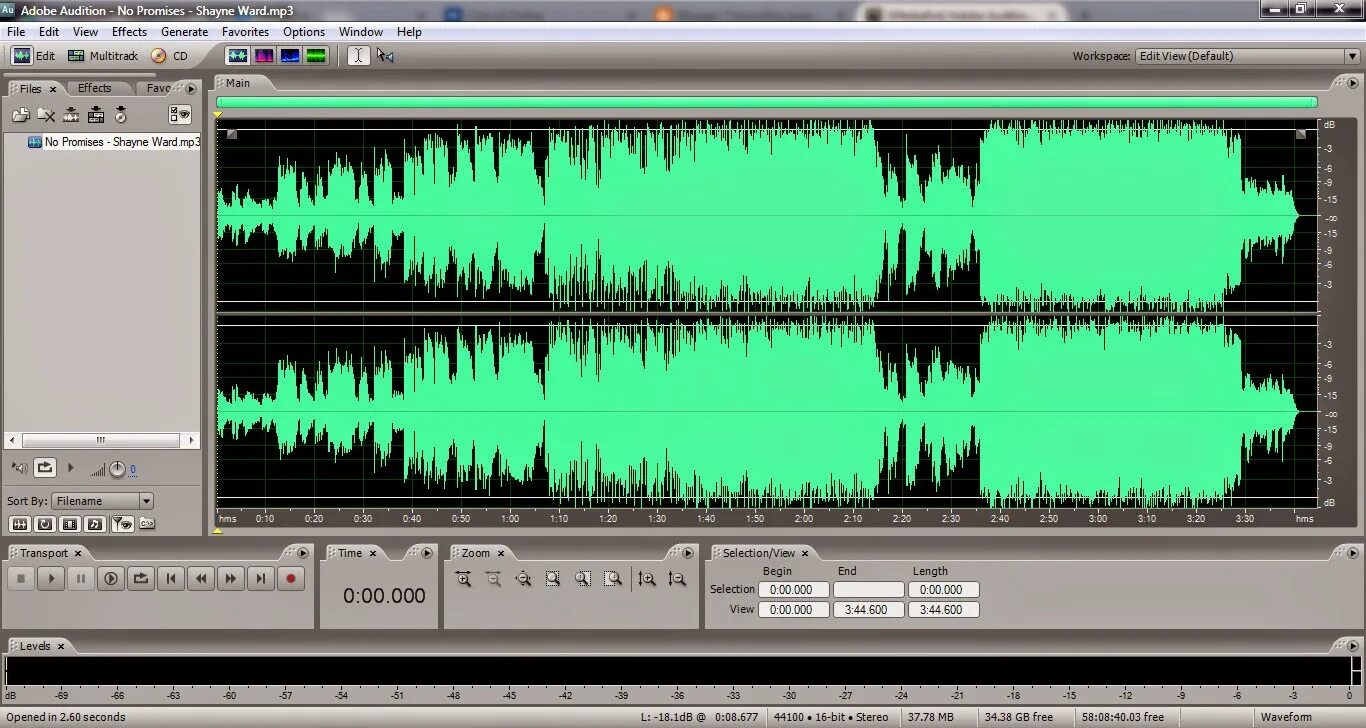Switch to Edit view button
The image size is (1366, 728).
(x=34, y=56)
